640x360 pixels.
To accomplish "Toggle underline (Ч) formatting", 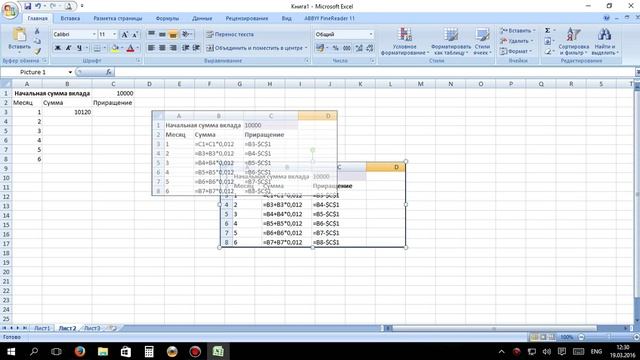I will [x=79, y=48].
